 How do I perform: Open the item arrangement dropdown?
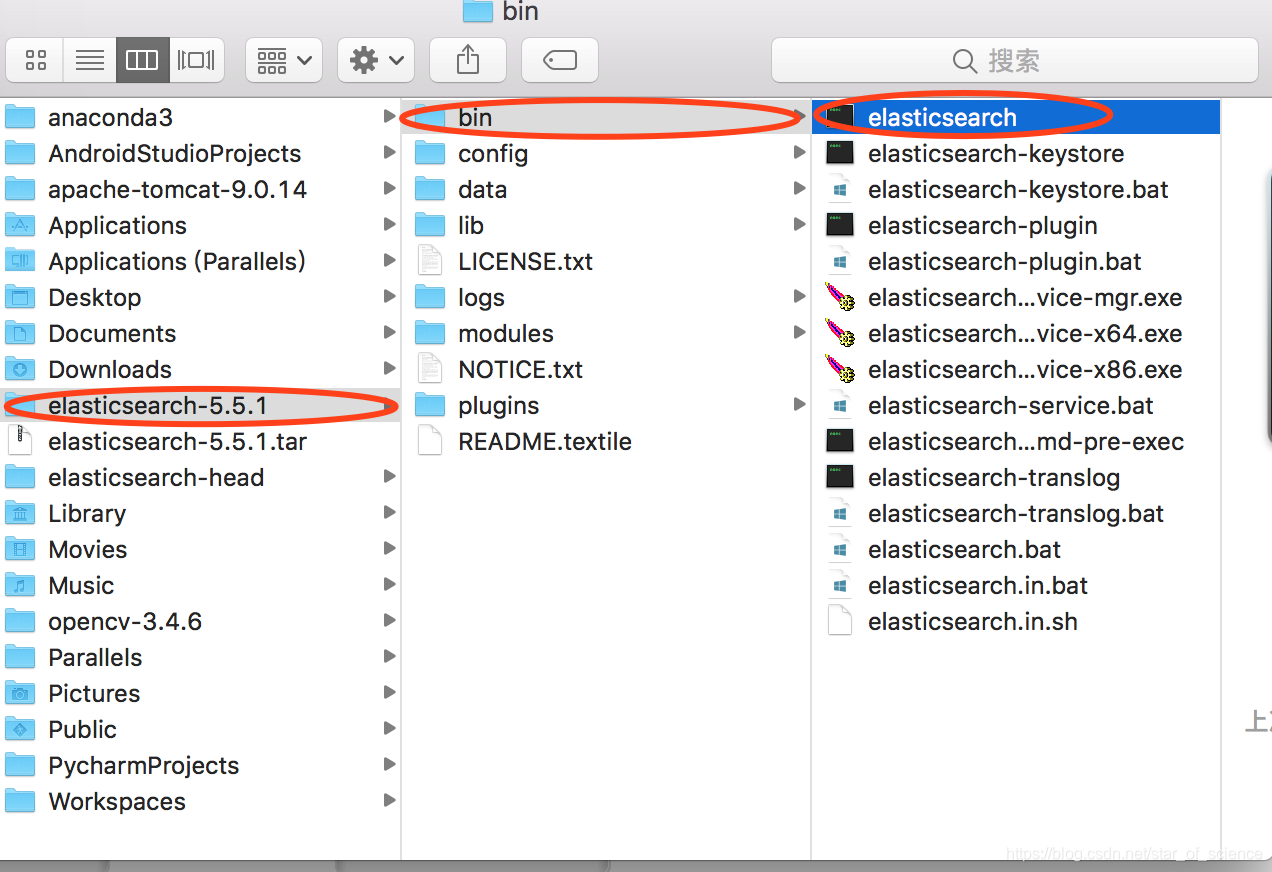tap(284, 61)
